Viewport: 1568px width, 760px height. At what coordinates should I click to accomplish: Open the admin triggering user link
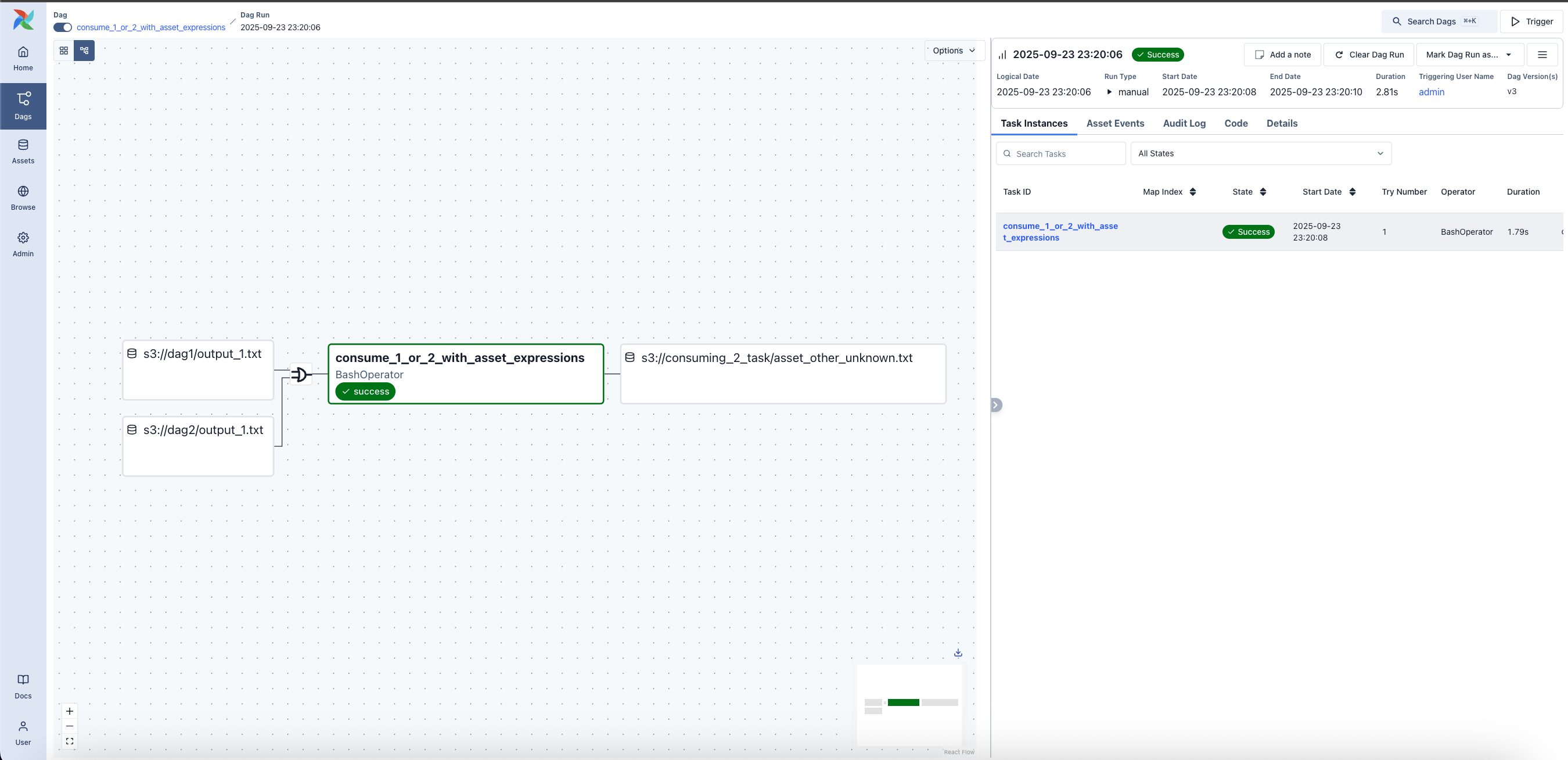point(1432,92)
